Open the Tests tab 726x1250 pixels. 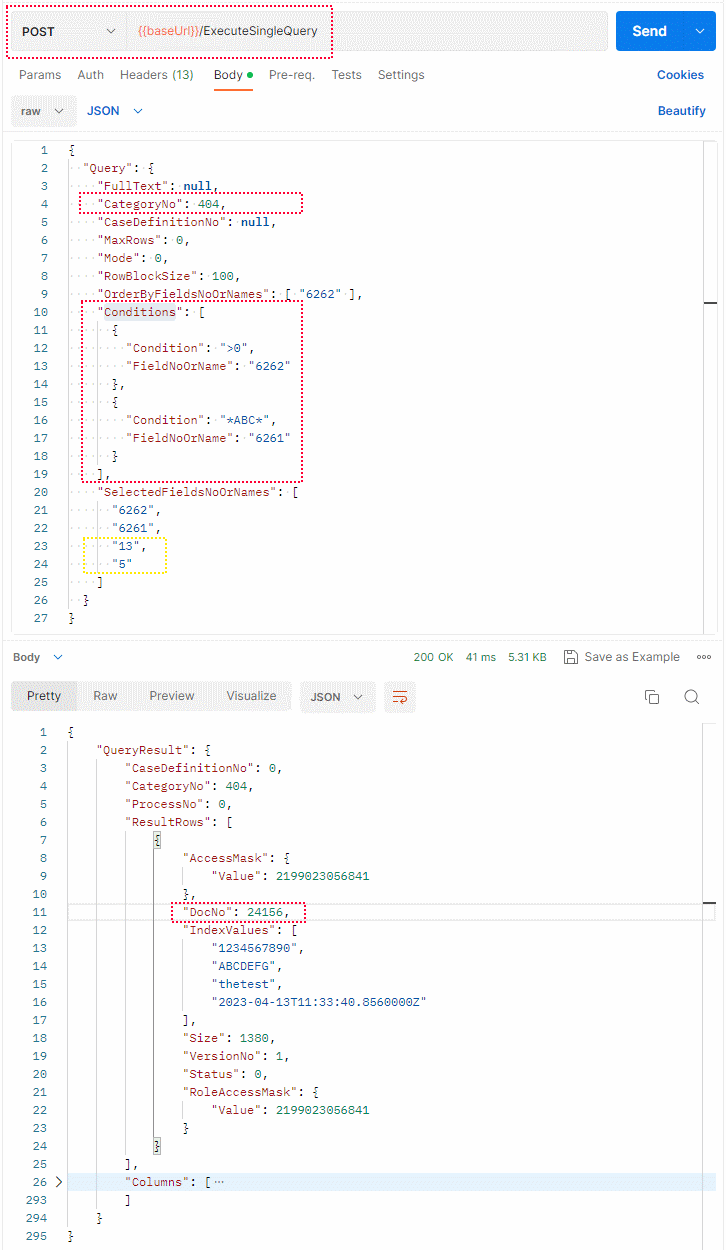(346, 74)
